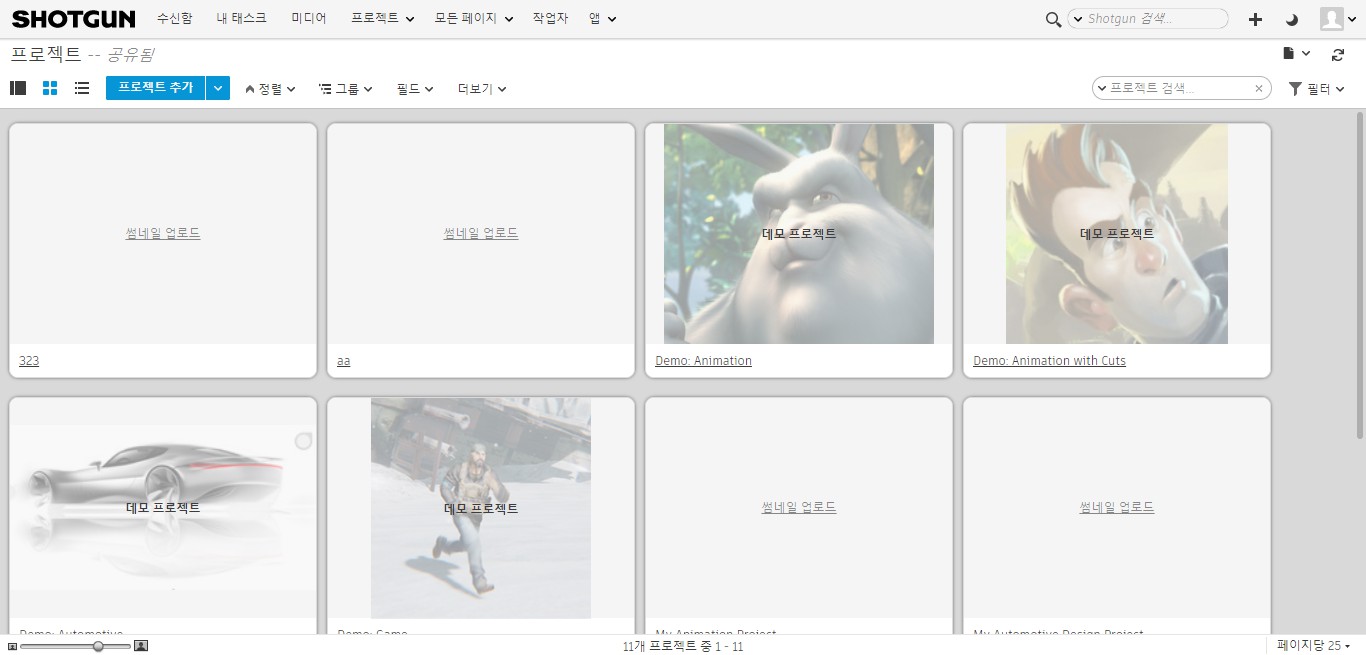Click the filter funnel icon
This screenshot has height=655, width=1366.
[x=1296, y=89]
